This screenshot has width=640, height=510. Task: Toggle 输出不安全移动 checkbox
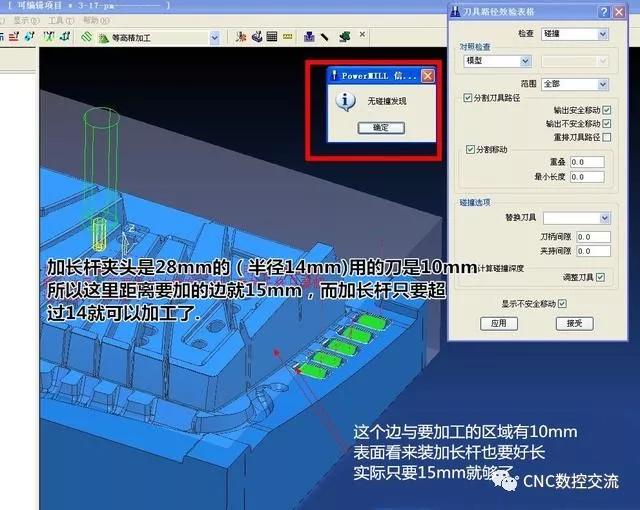click(x=607, y=124)
